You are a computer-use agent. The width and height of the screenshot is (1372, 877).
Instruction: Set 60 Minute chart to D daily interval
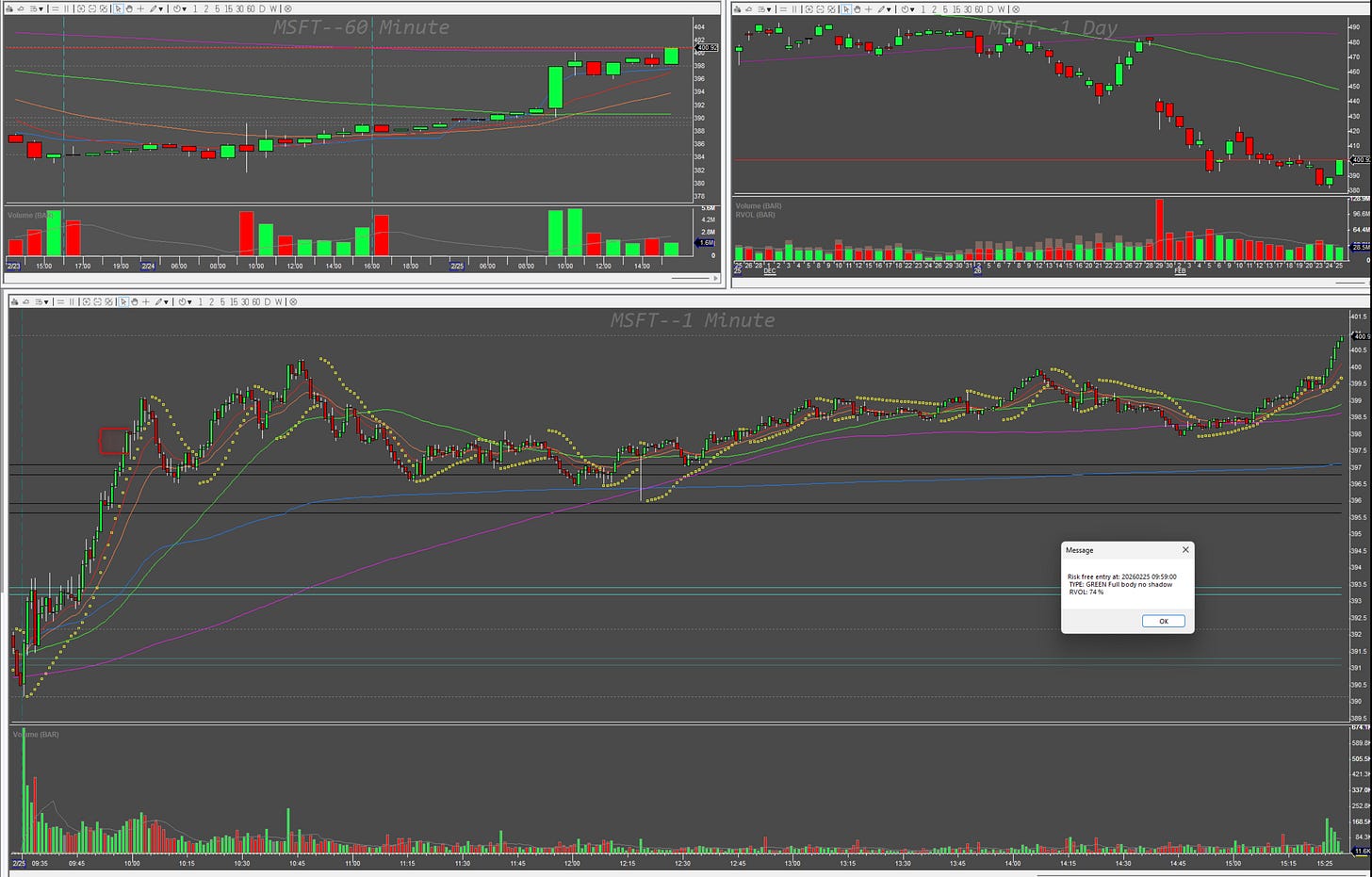262,8
